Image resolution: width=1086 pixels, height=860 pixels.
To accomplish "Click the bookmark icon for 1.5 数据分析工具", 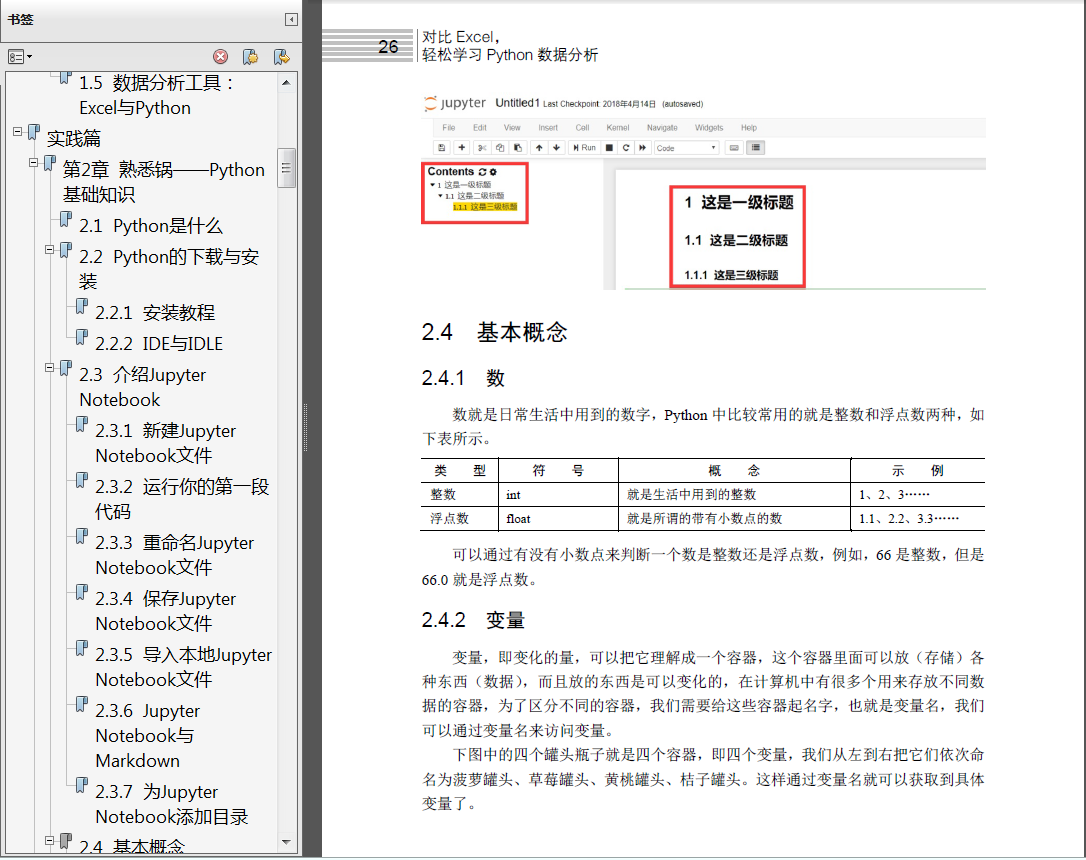I will point(65,78).
